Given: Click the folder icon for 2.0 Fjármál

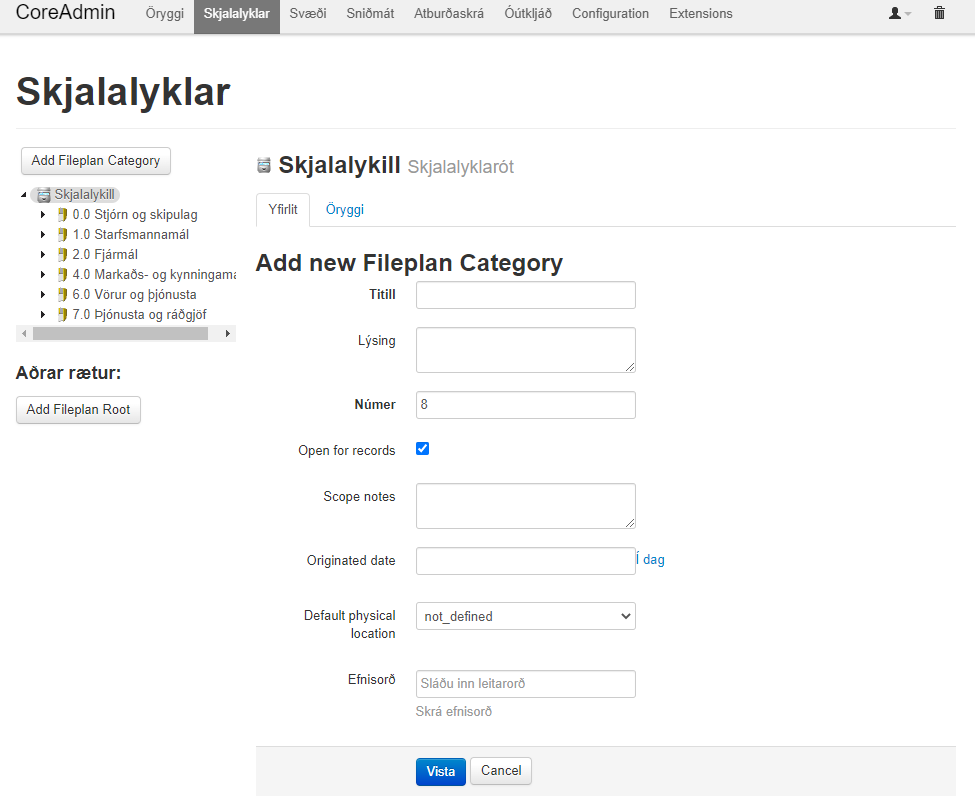Looking at the screenshot, I should 62,255.
